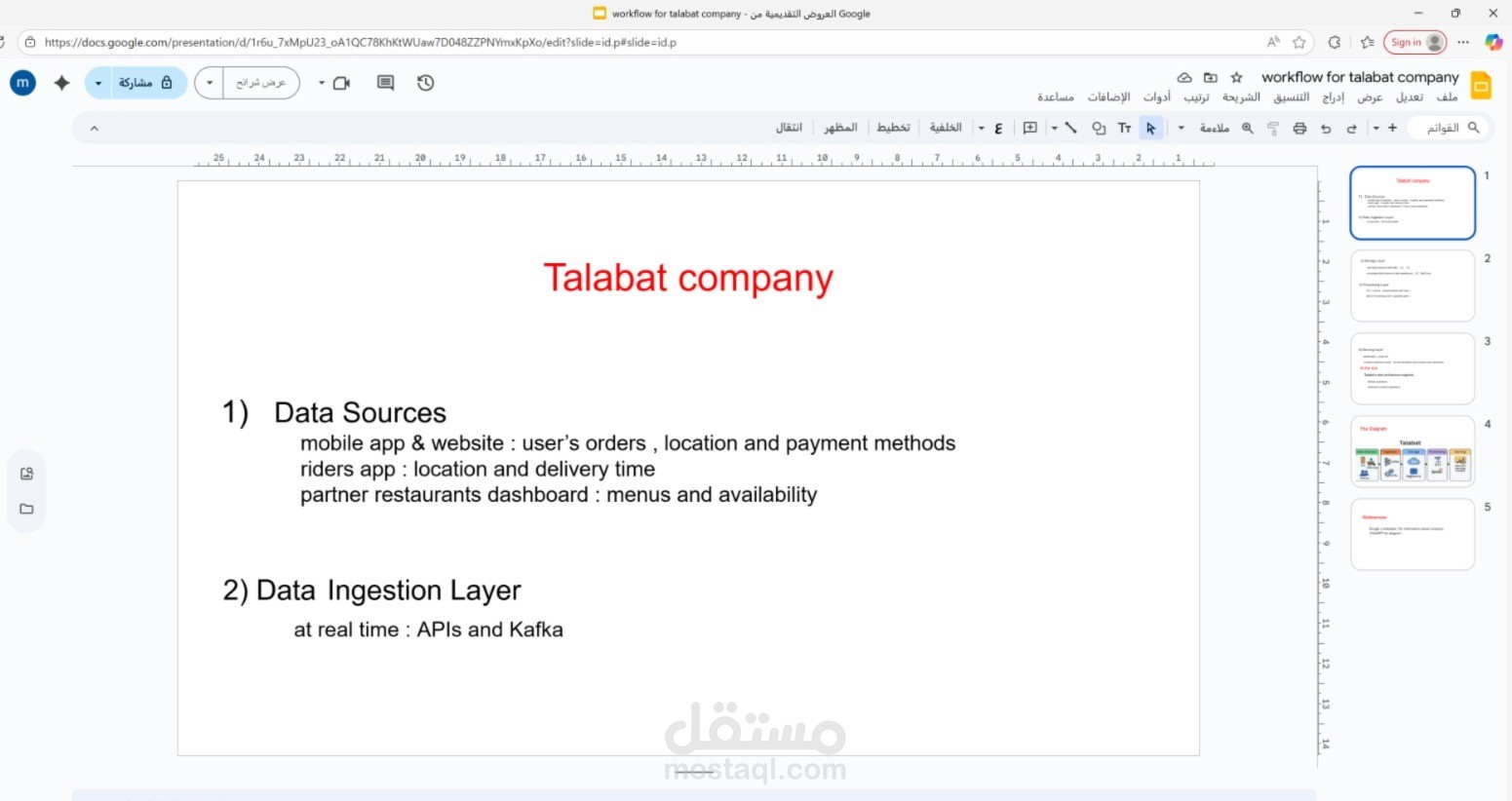
Task: Click the تخطيط layout button
Action: click(893, 128)
